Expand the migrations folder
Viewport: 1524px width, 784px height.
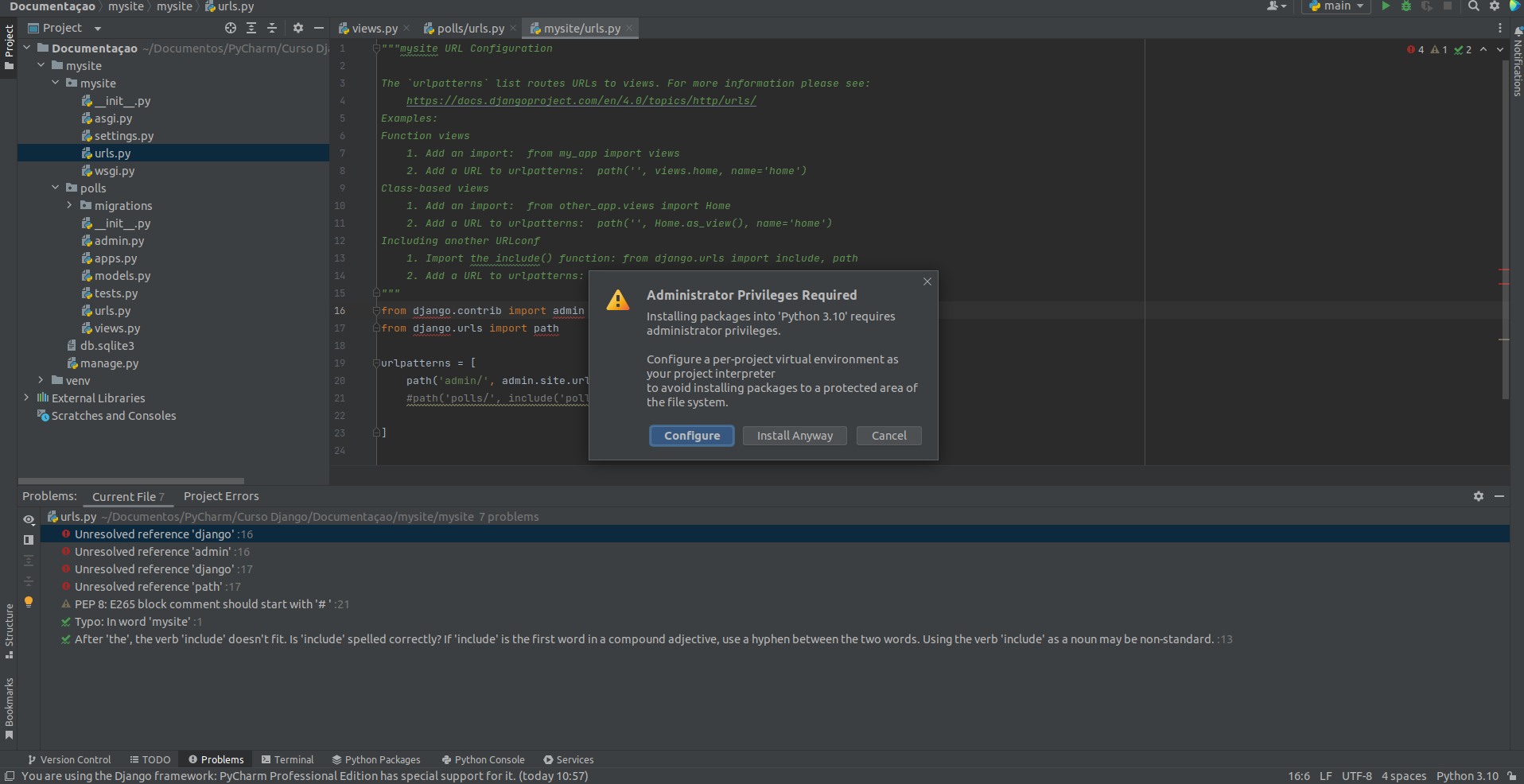[x=70, y=205]
